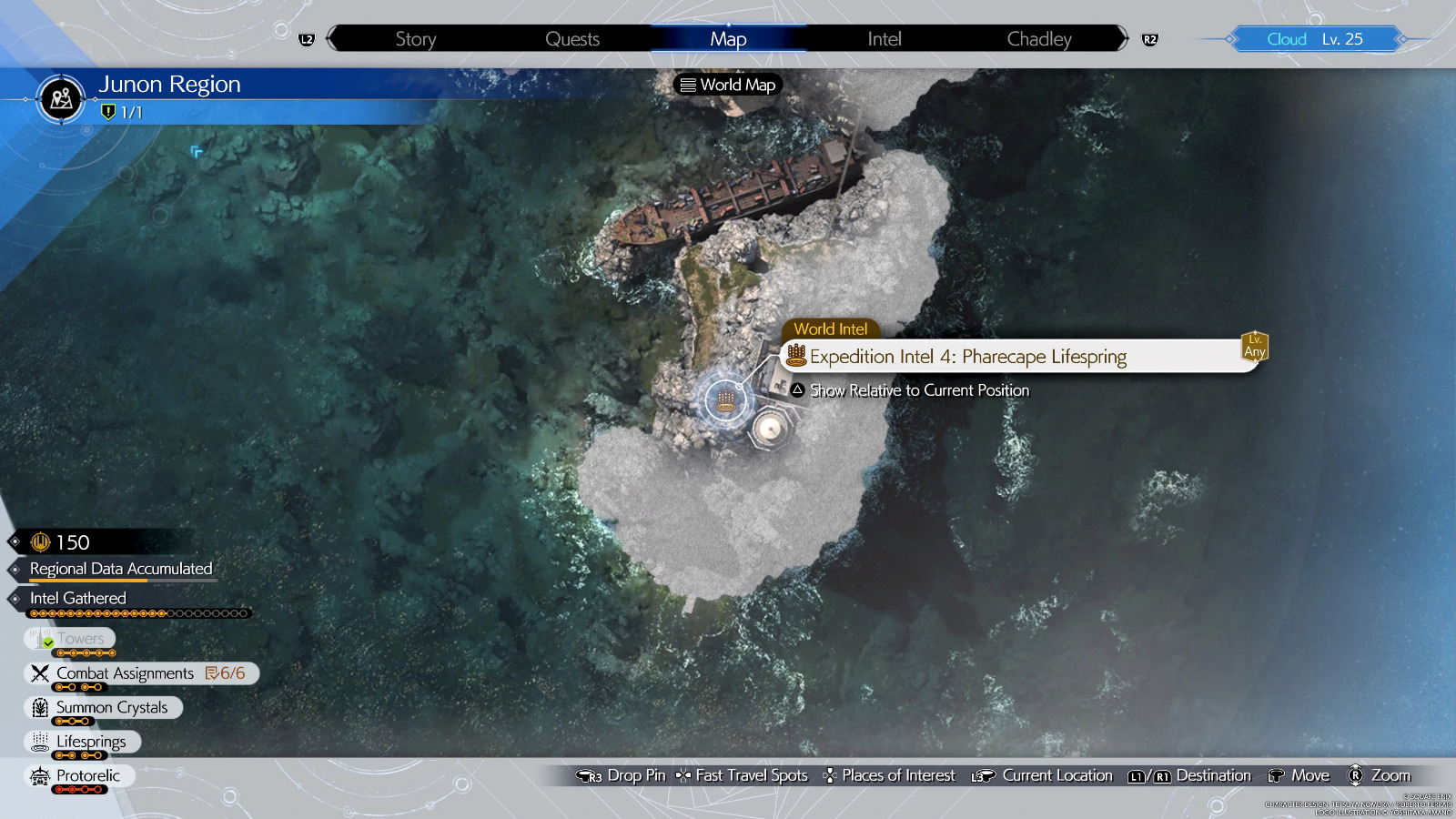This screenshot has height=819, width=1456.
Task: Click the Move control hint
Action: click(x=1299, y=775)
